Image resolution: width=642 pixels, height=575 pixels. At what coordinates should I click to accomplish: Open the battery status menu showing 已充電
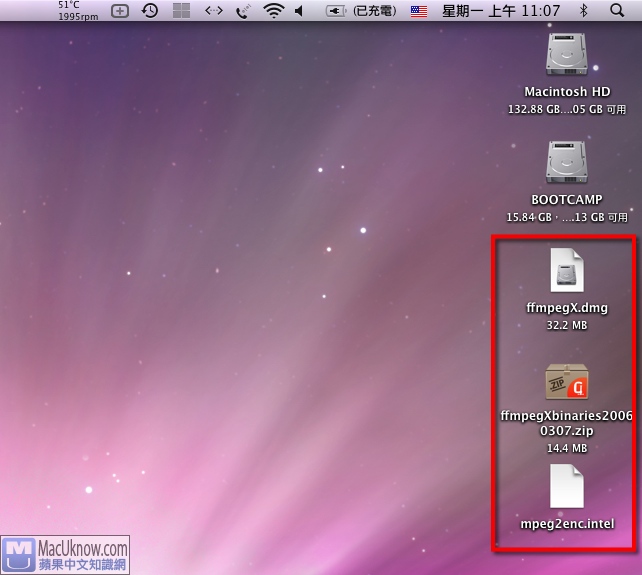click(361, 11)
